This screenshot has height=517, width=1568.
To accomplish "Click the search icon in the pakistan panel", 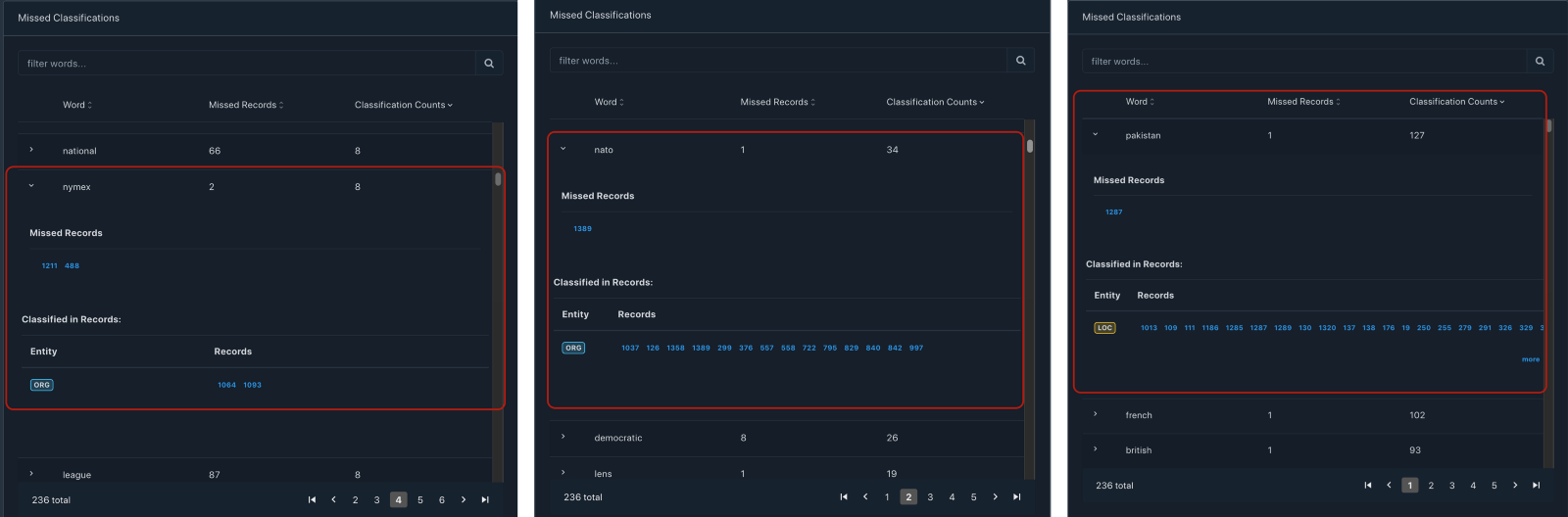I will pos(1540,62).
